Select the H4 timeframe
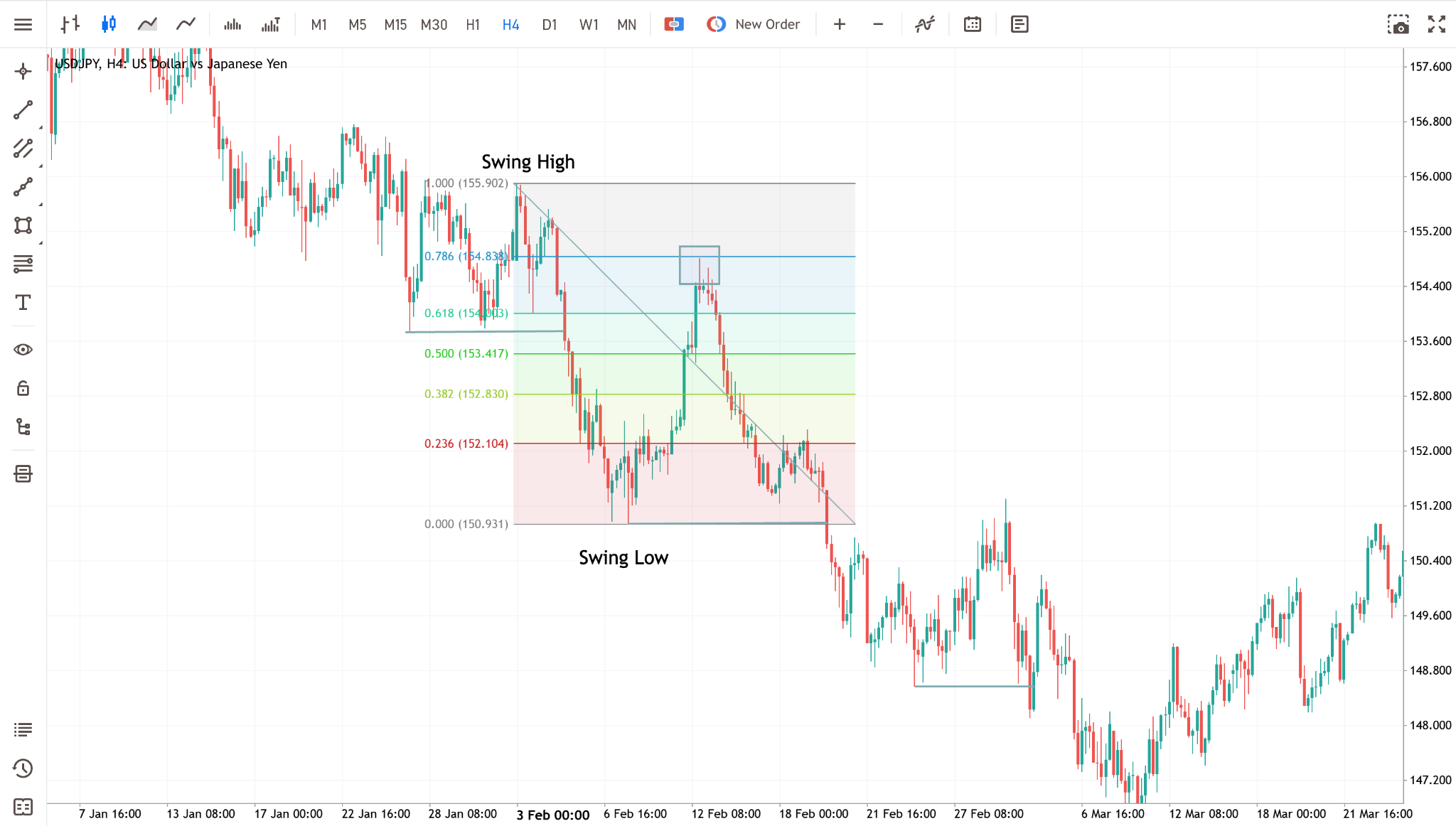This screenshot has width=1456, height=826. coord(510,25)
